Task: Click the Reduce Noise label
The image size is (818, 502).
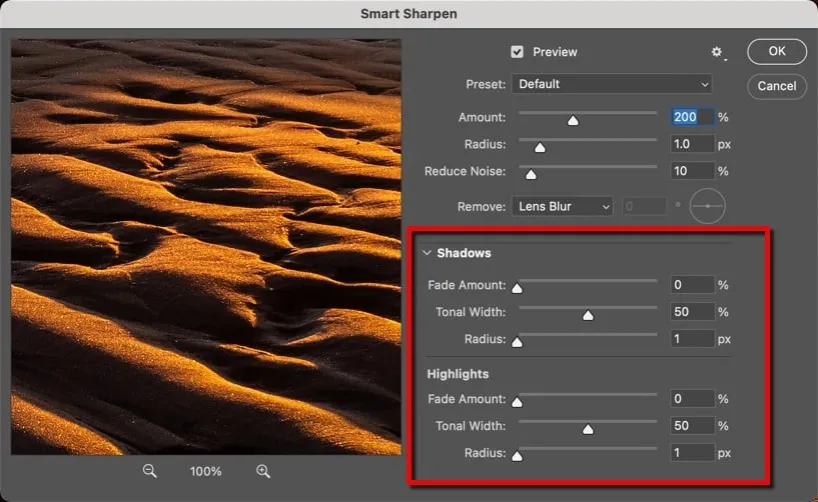Action: coord(465,171)
